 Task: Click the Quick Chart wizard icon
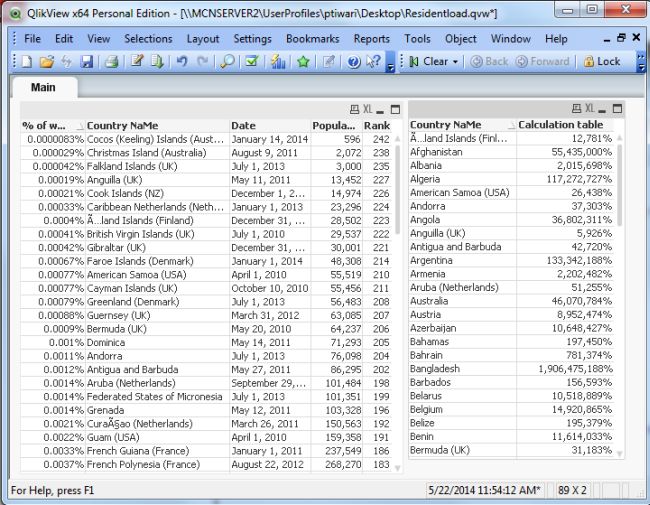click(x=277, y=61)
